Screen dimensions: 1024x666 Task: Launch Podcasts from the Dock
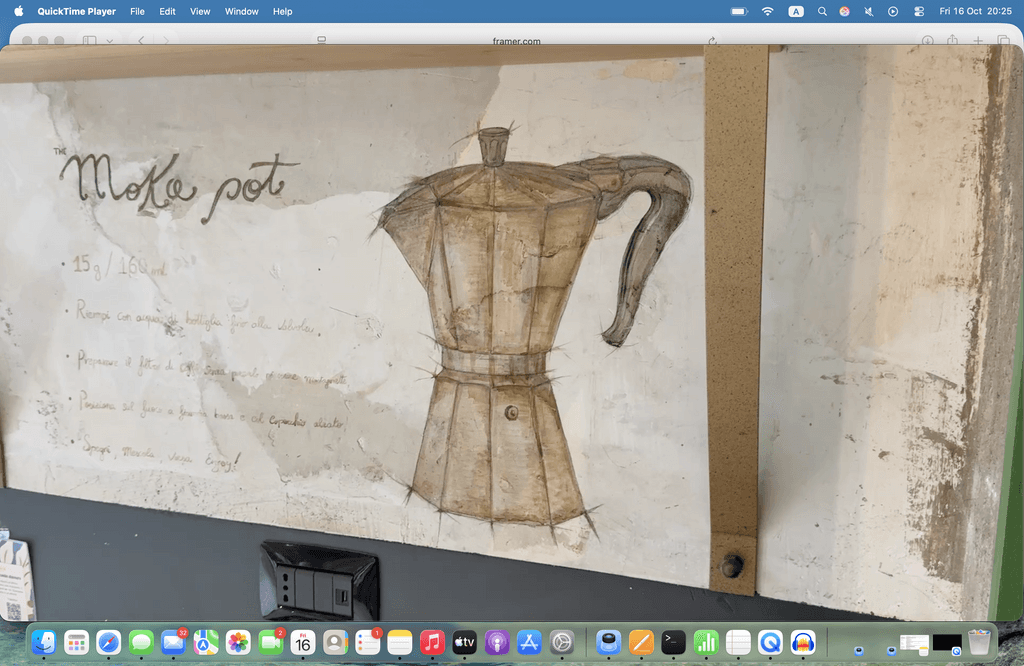pyautogui.click(x=497, y=642)
